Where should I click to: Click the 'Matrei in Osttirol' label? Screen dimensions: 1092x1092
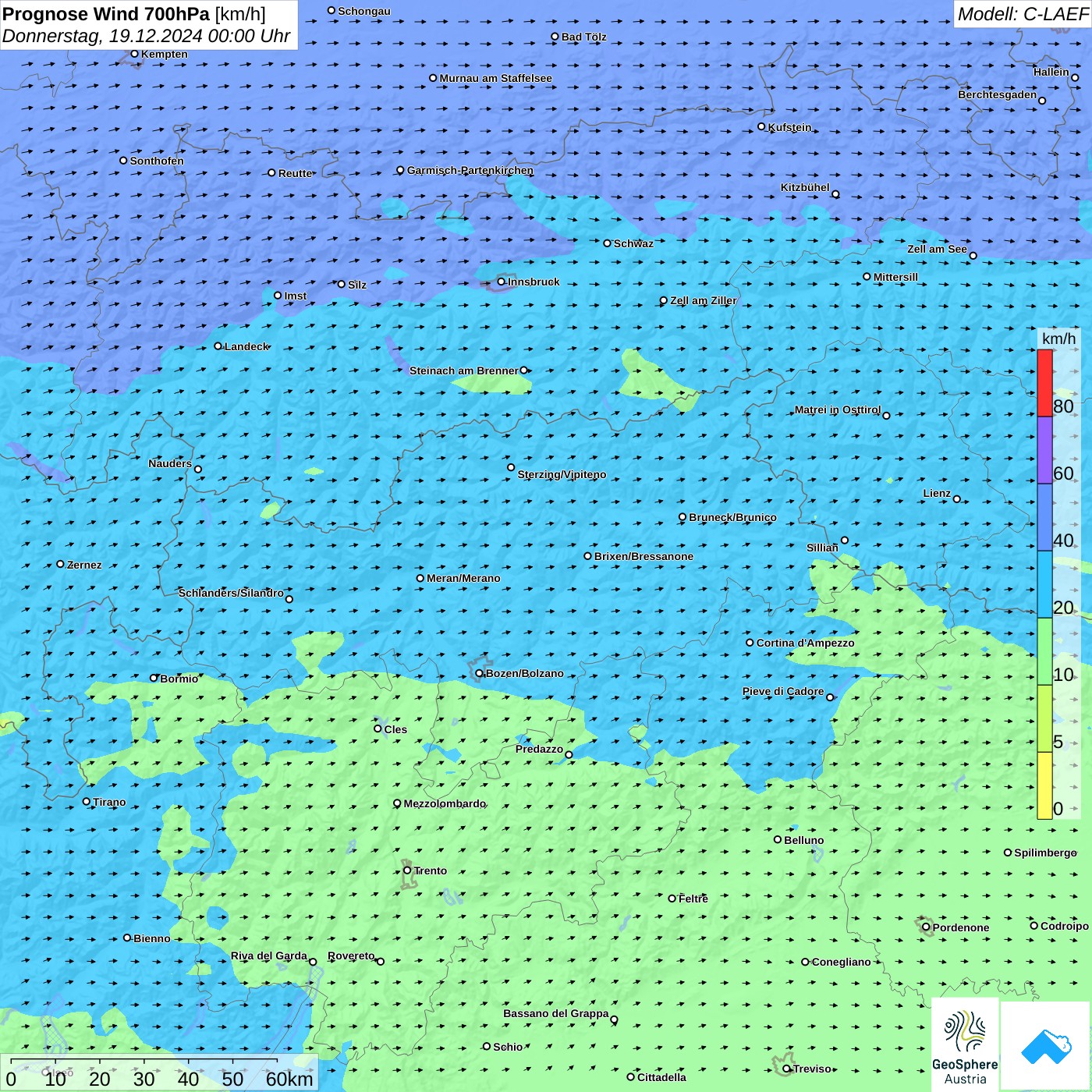coord(838,409)
